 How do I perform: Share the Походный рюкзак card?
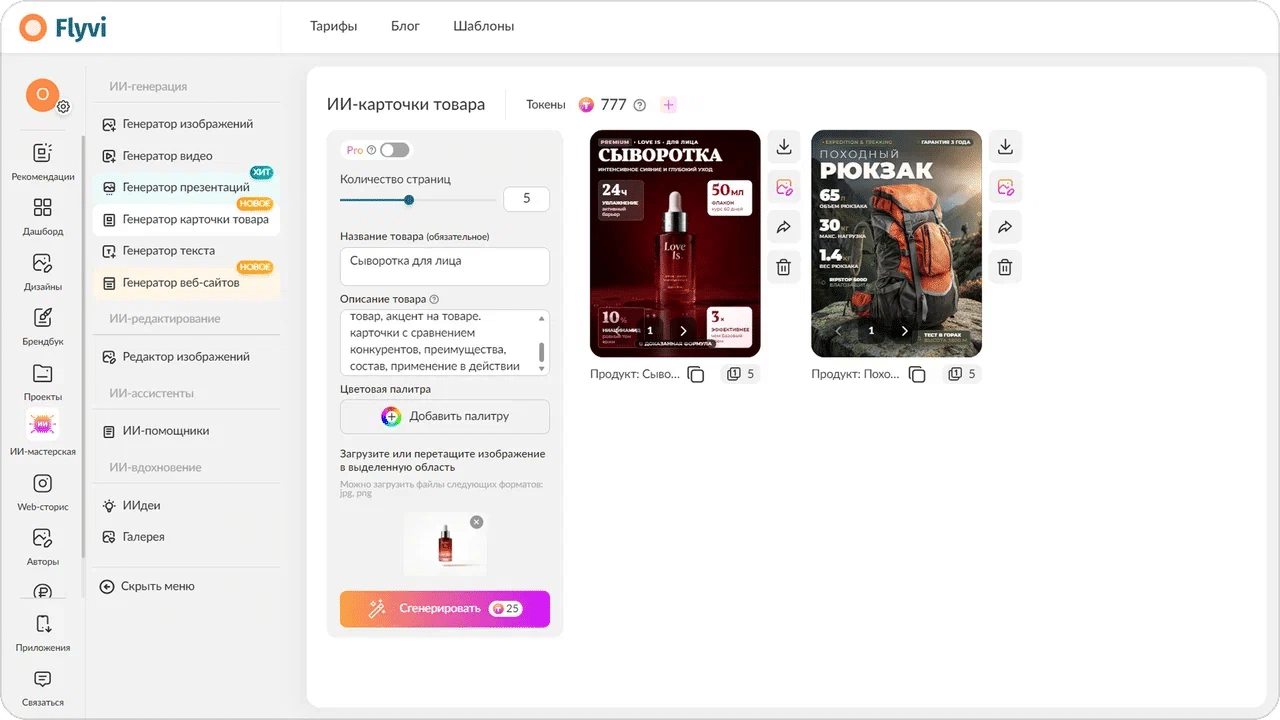(x=1005, y=227)
